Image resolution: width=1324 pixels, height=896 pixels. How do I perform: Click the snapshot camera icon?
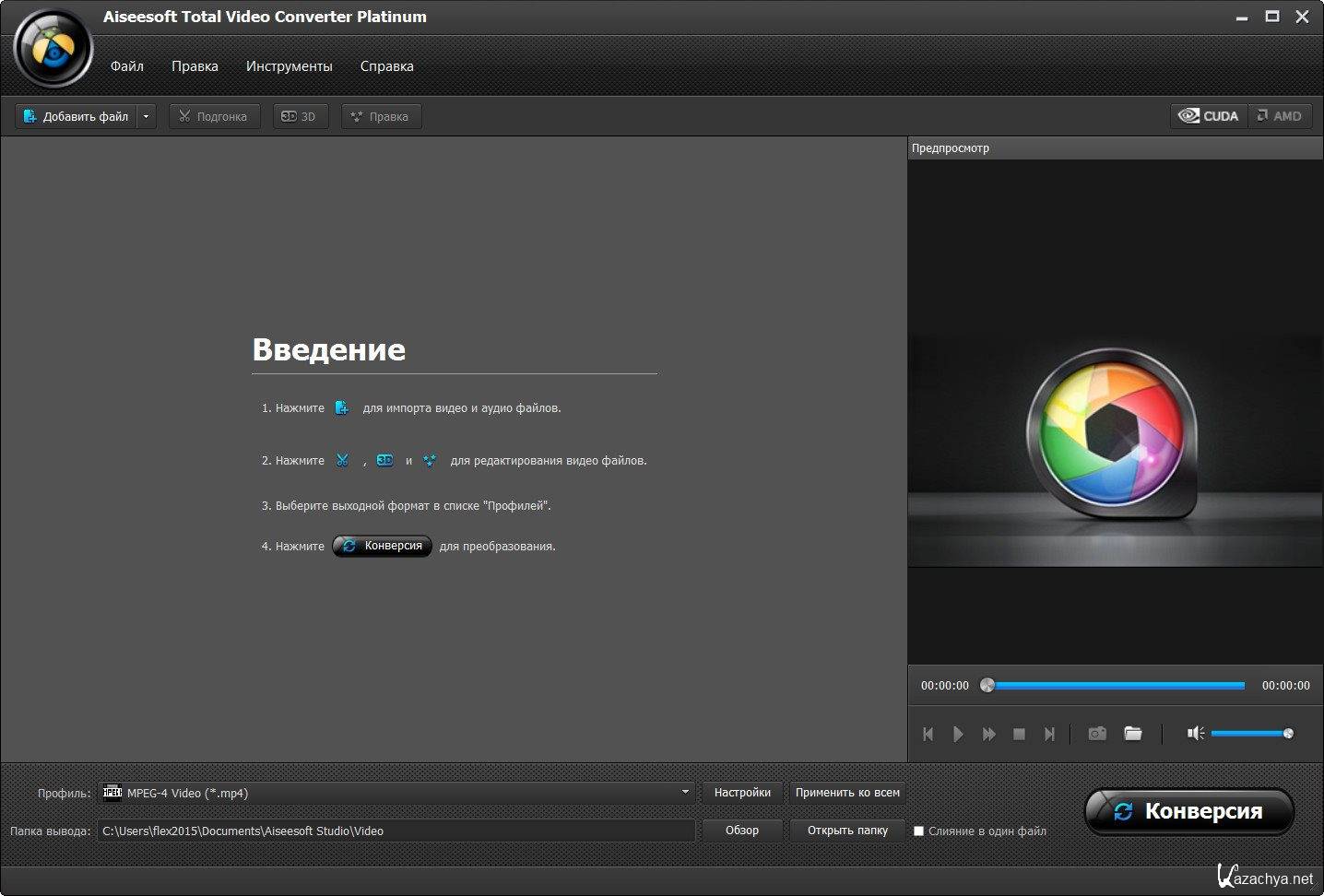1096,734
